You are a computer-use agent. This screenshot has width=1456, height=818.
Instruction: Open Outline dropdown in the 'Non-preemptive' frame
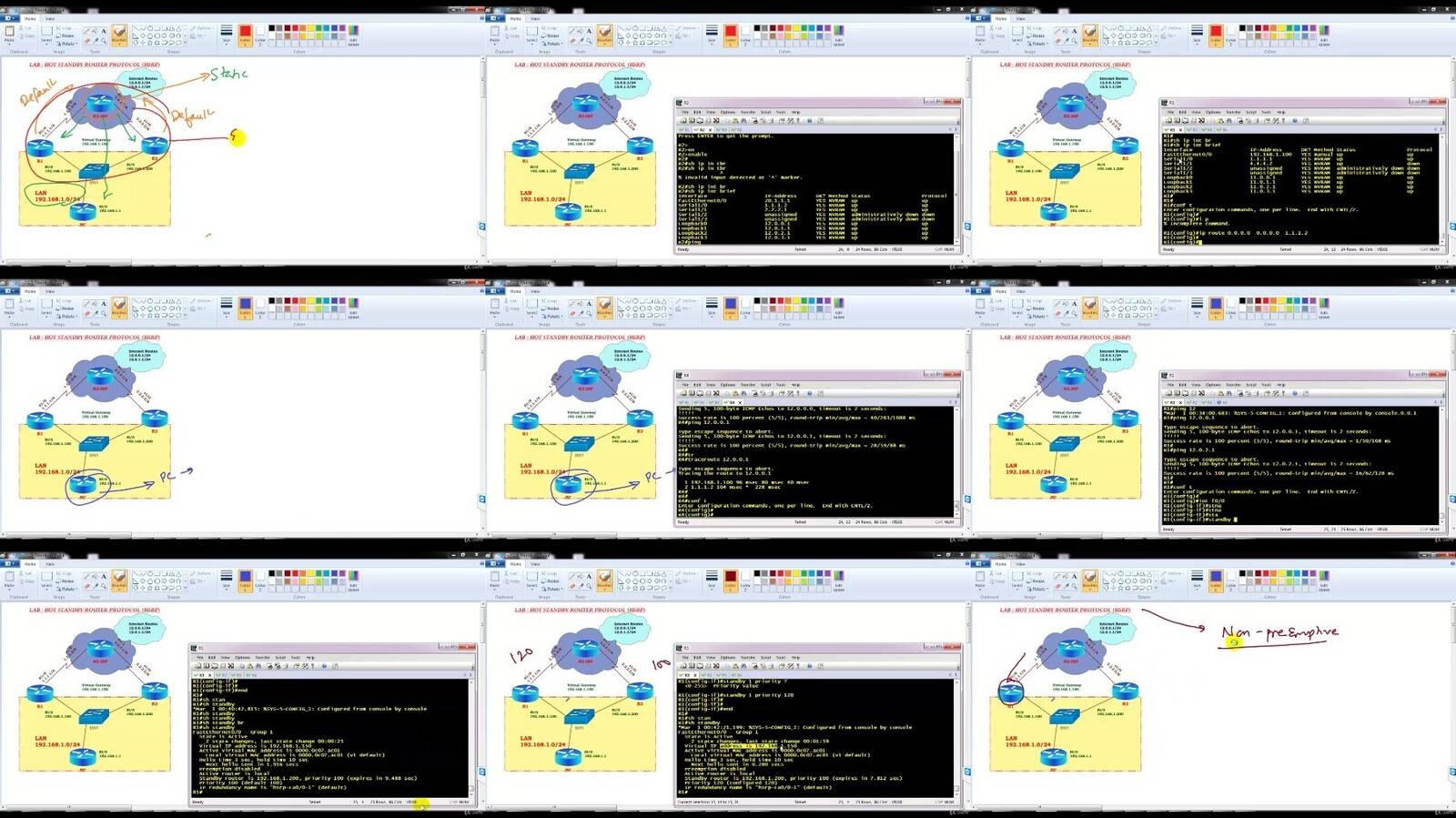(x=1172, y=573)
